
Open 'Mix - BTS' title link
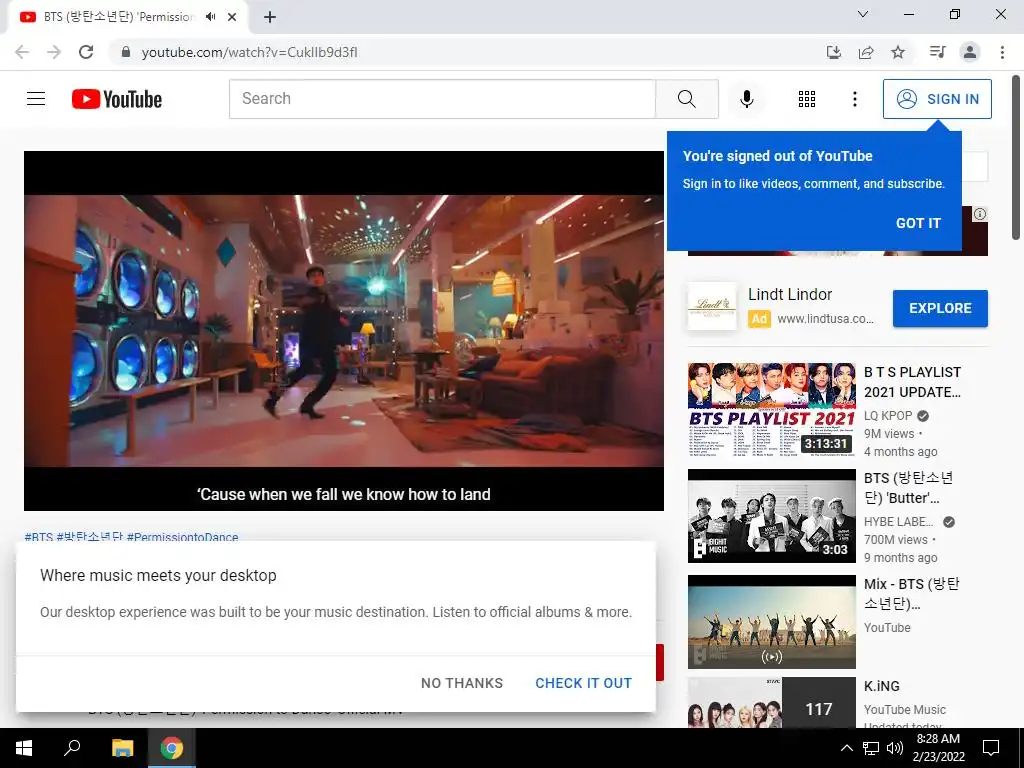pos(912,594)
